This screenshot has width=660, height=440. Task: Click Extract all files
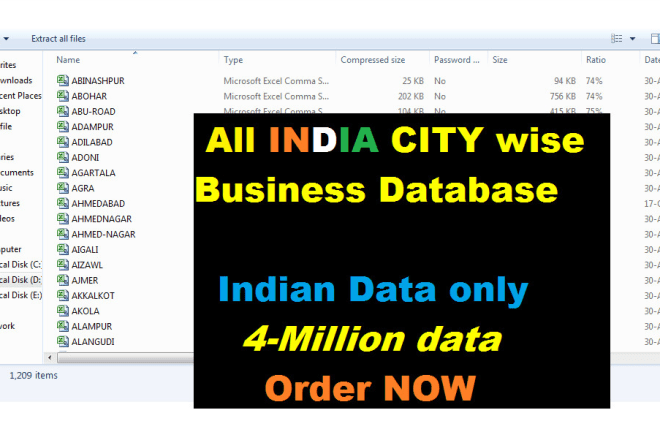58,39
